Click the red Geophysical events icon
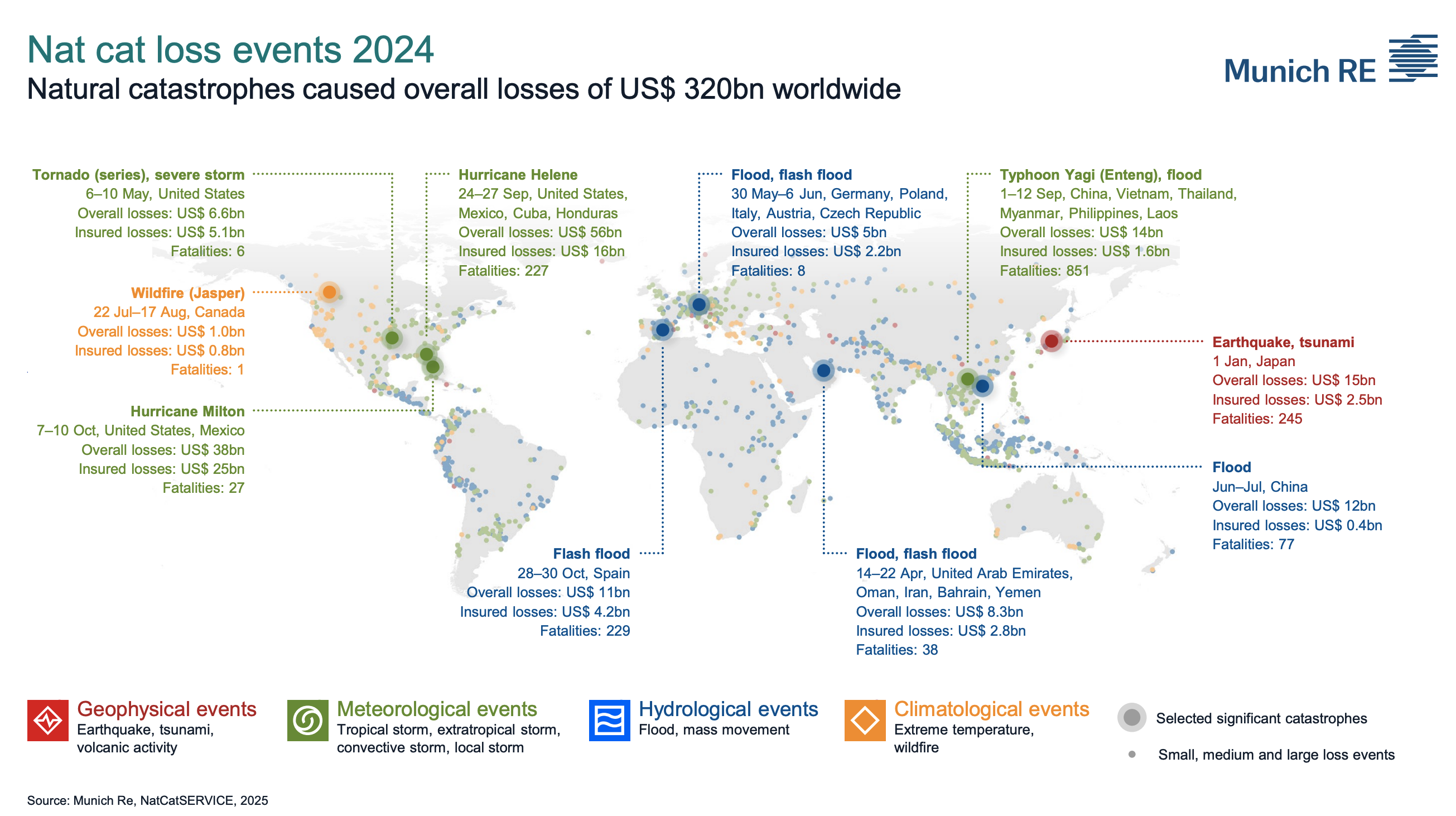Image resolution: width=1456 pixels, height=816 pixels. pyautogui.click(x=47, y=720)
